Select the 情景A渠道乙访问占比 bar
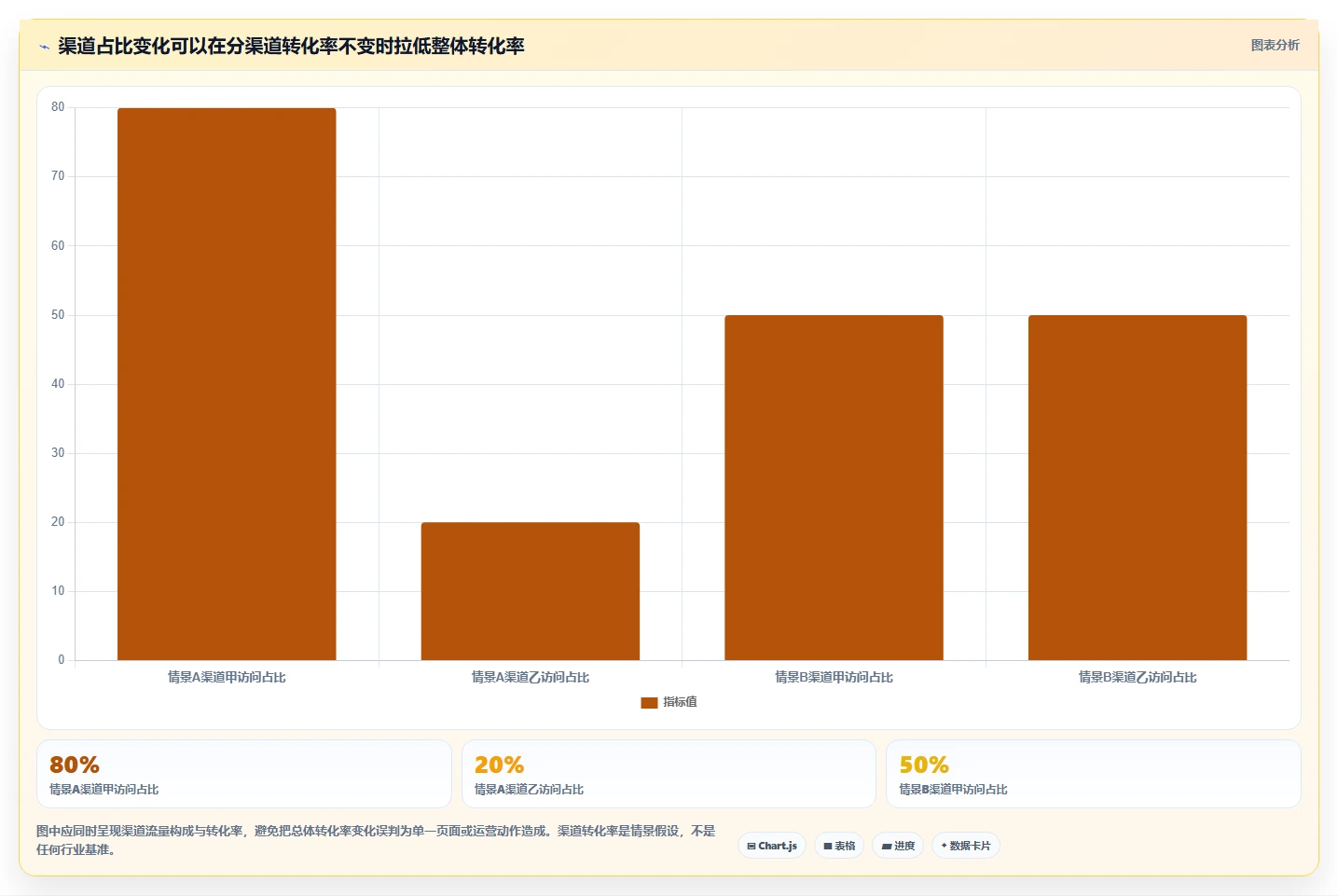 point(531,591)
